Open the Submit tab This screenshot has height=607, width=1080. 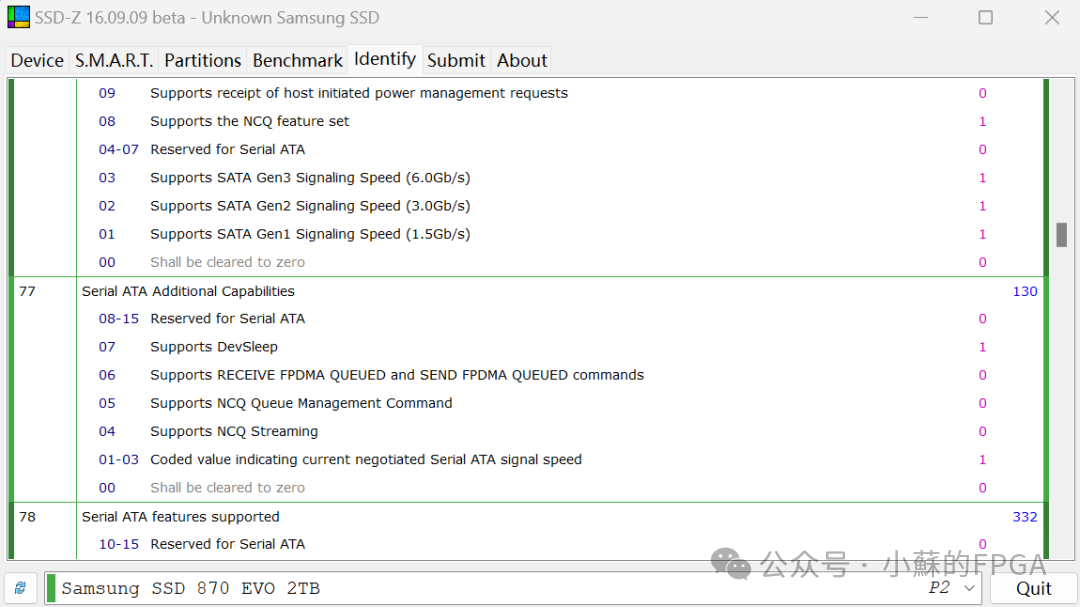[x=456, y=61]
